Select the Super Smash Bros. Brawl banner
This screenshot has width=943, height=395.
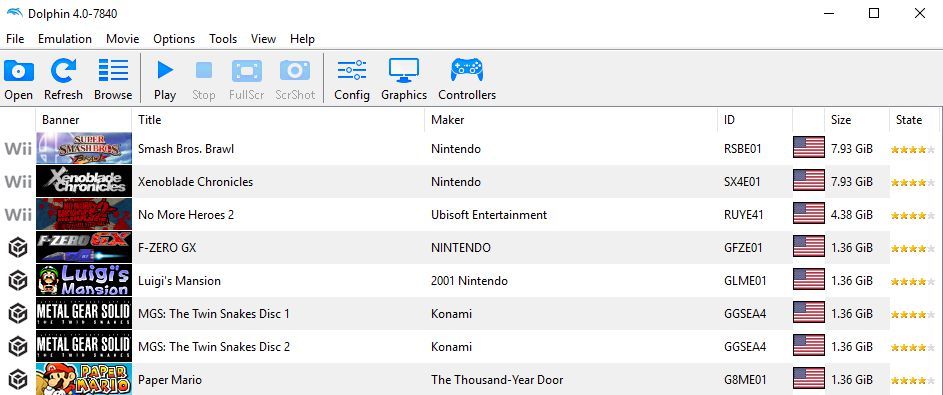84,148
